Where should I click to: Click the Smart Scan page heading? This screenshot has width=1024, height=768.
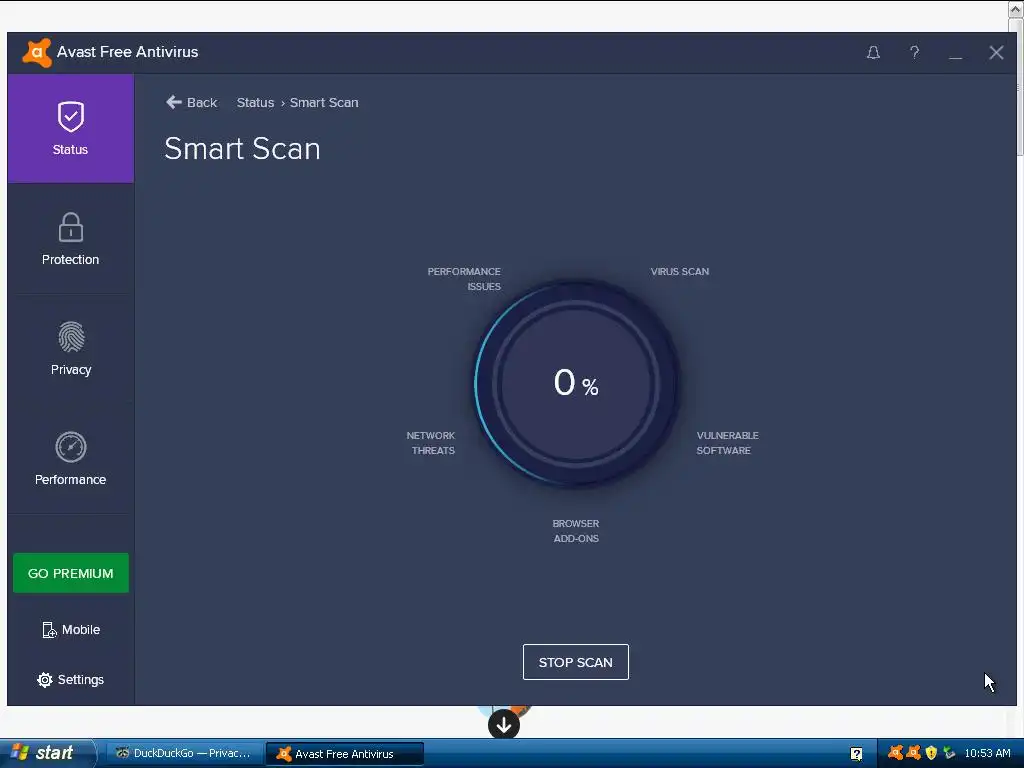point(242,149)
